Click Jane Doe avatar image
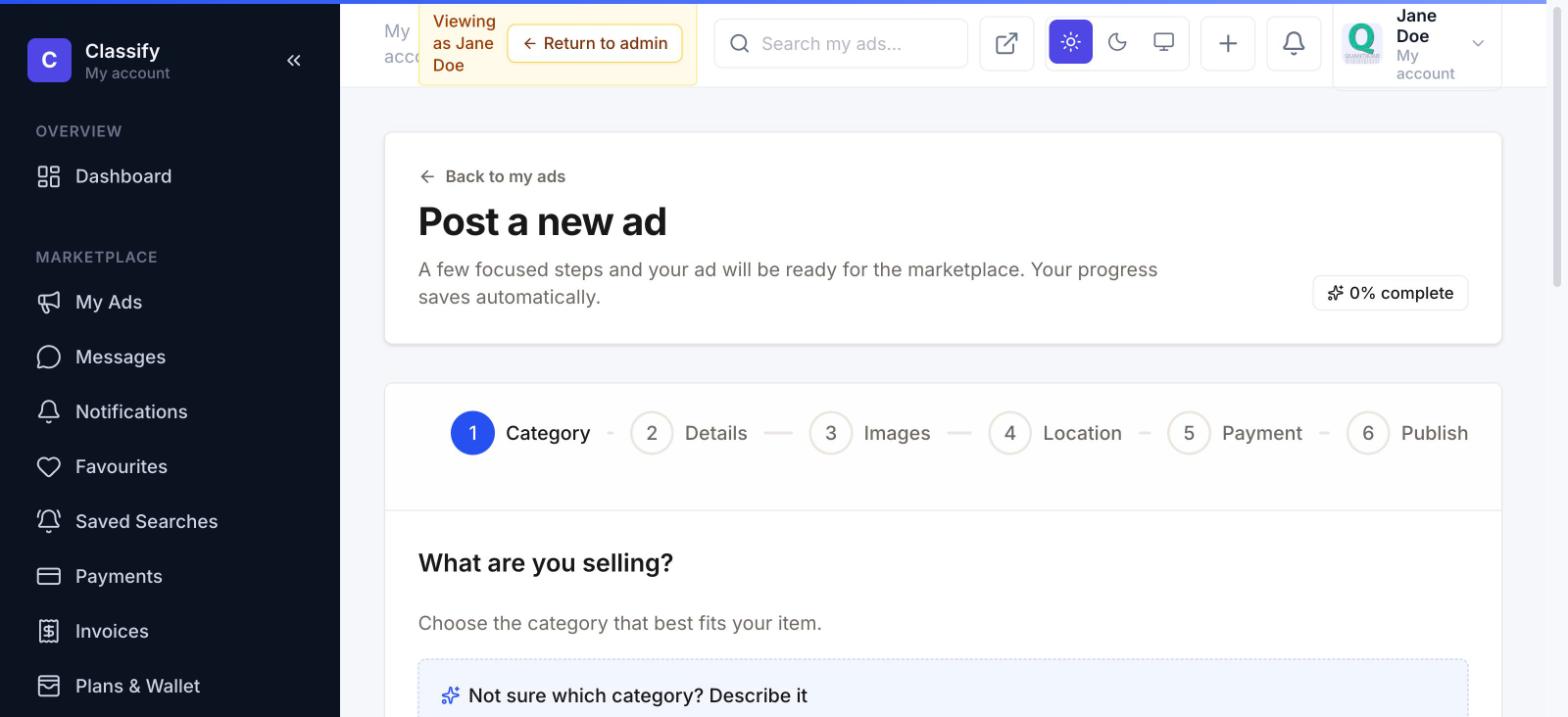Image resolution: width=1568 pixels, height=717 pixels. click(1362, 43)
